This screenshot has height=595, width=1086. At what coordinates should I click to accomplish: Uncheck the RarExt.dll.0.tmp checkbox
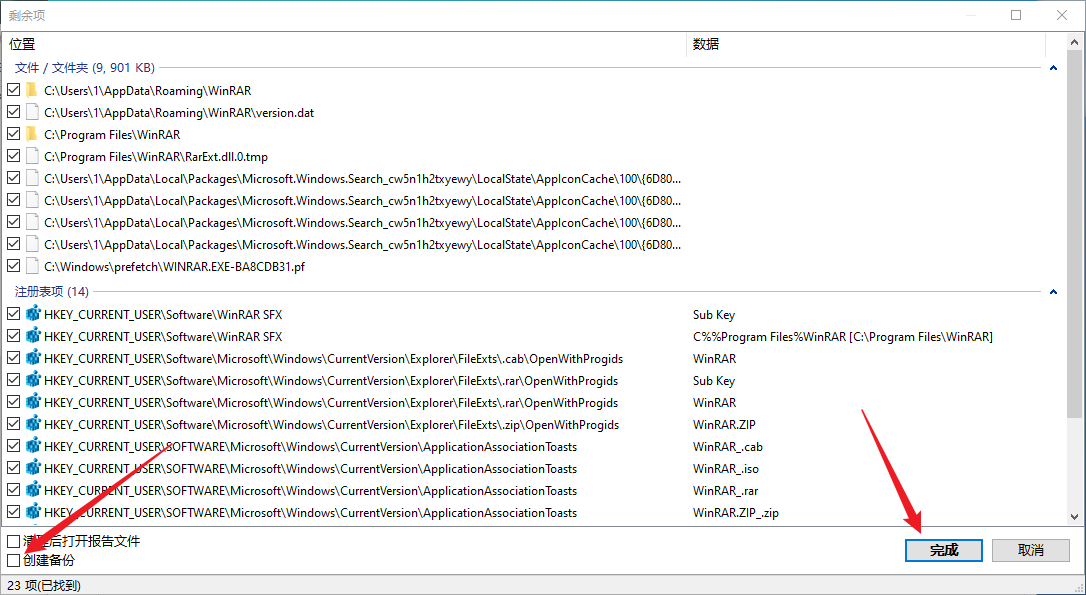click(13, 157)
